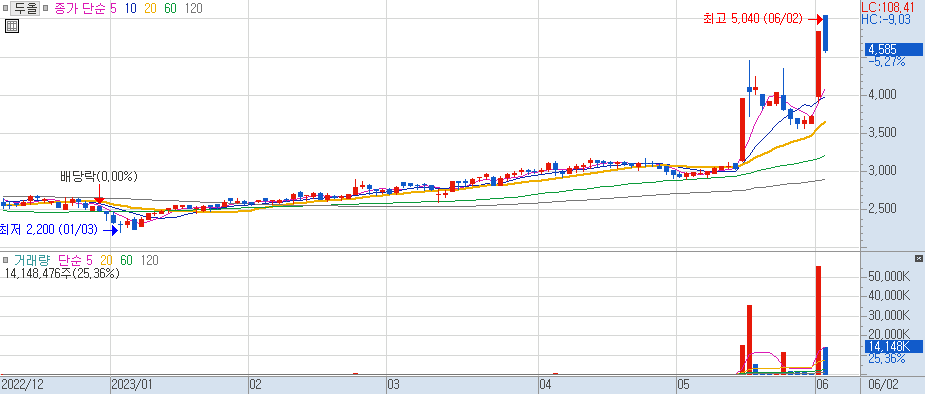Screen dimensions: 925x394
Task: Click the 02 month axis label
Action: [x=255, y=385]
